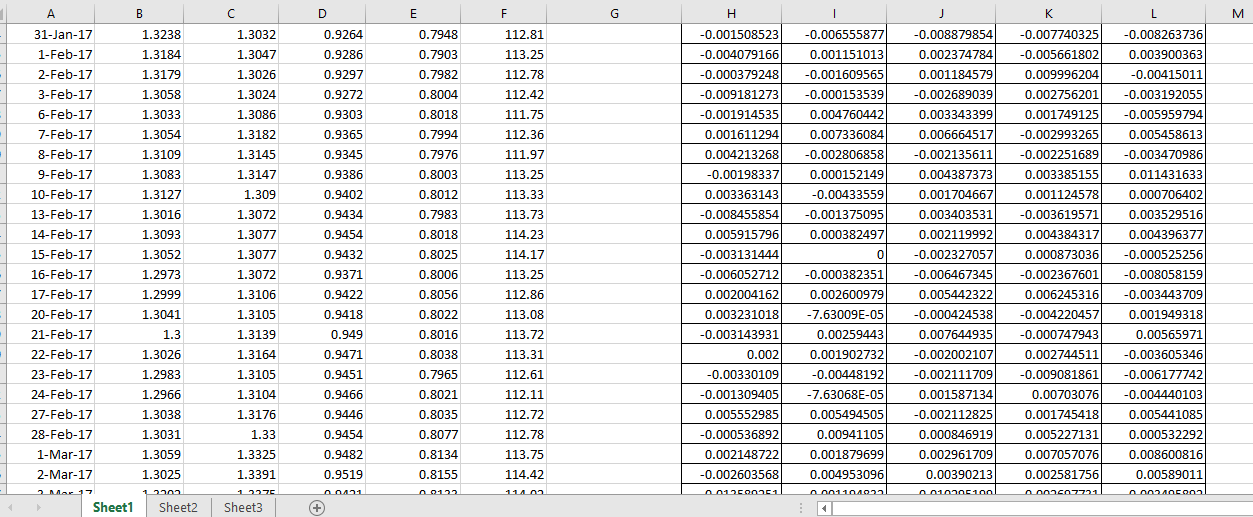Click cell value 114.23
Viewport: 1253px width, 517px height.
point(503,234)
